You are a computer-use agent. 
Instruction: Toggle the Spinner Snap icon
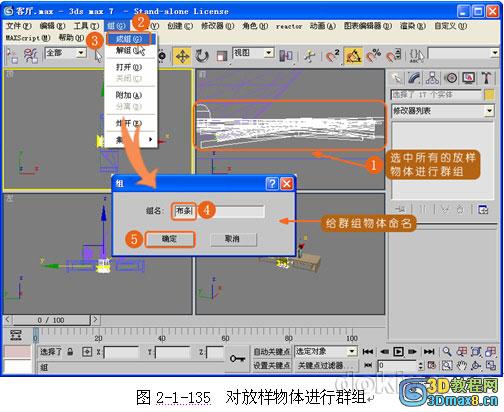(394, 56)
